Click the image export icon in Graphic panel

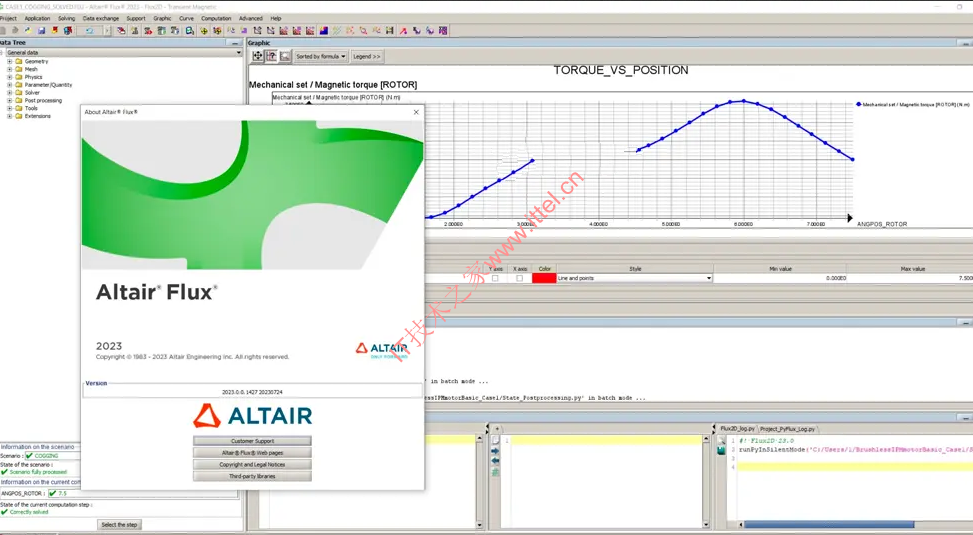pyautogui.click(x=285, y=56)
